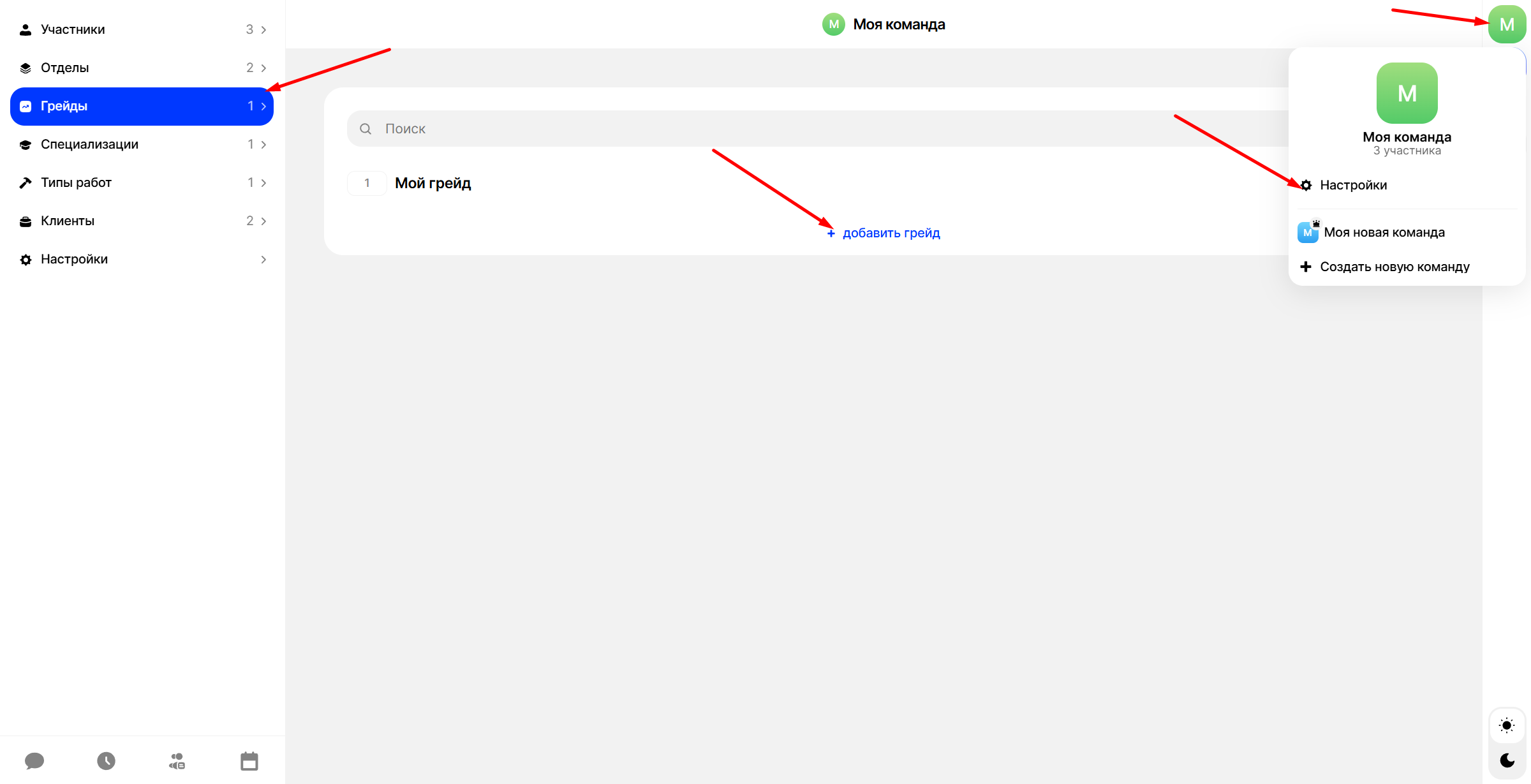Switch to dark theme with moon icon
Viewport: 1531px width, 784px height.
pos(1507,760)
